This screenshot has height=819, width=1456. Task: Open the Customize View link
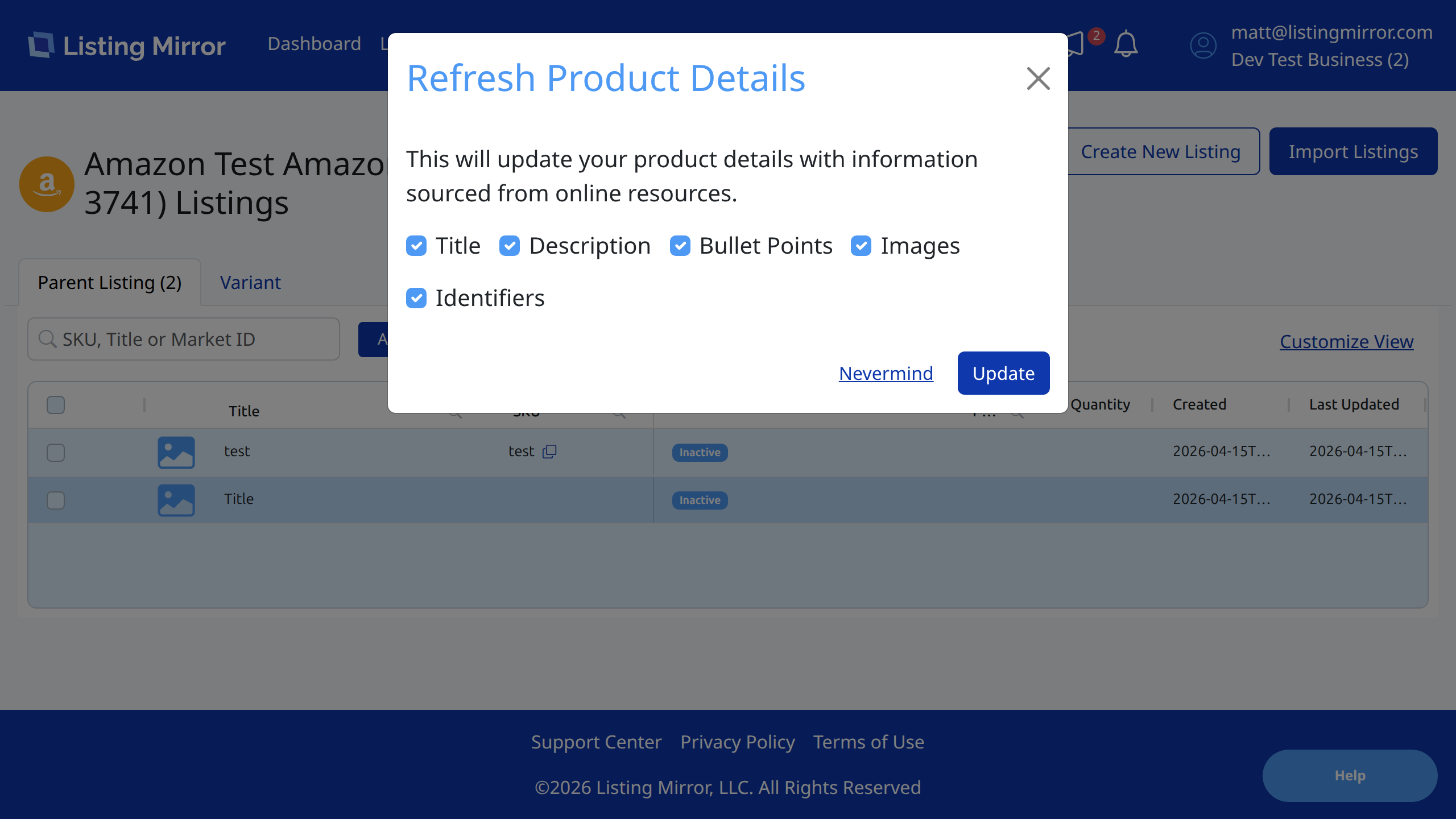(x=1346, y=341)
